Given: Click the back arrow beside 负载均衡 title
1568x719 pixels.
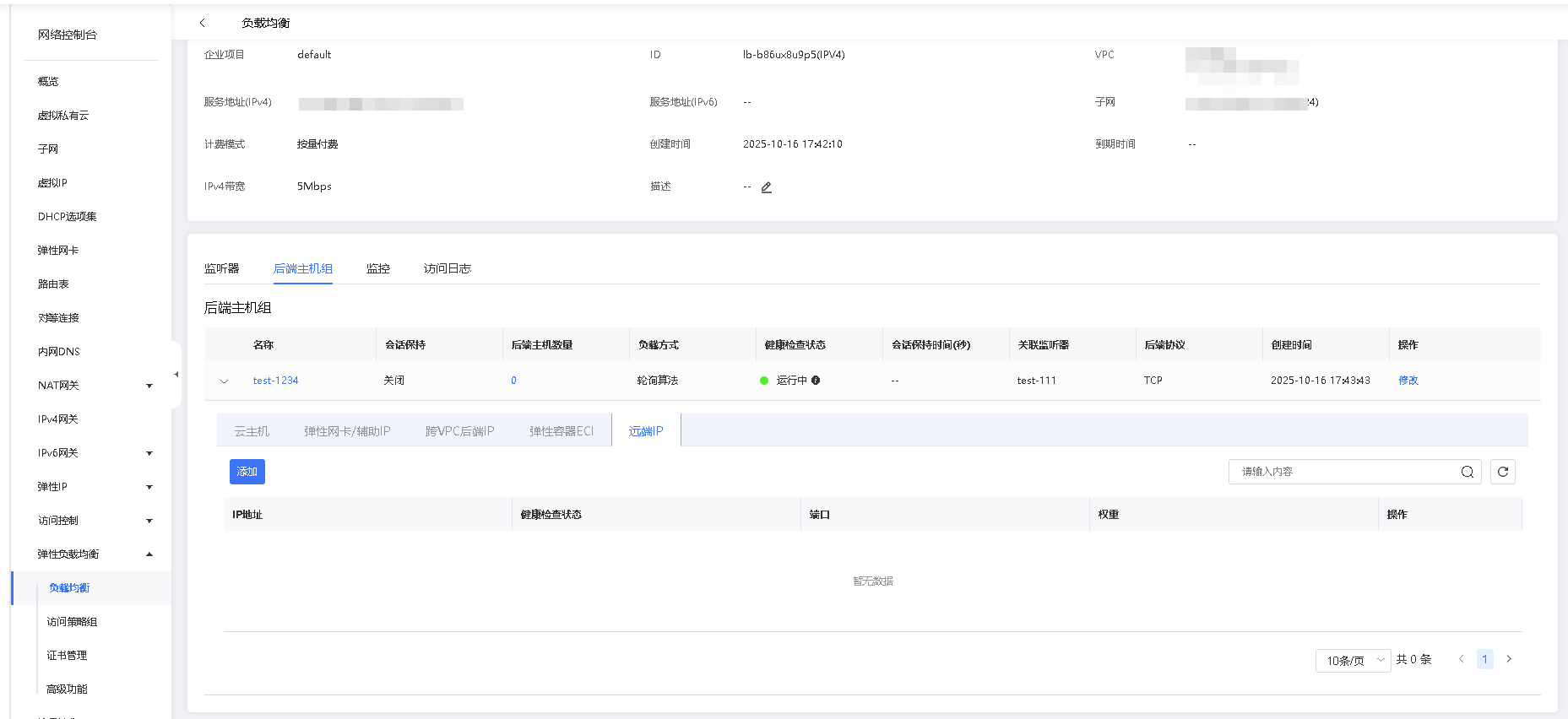Looking at the screenshot, I should pyautogui.click(x=203, y=23).
